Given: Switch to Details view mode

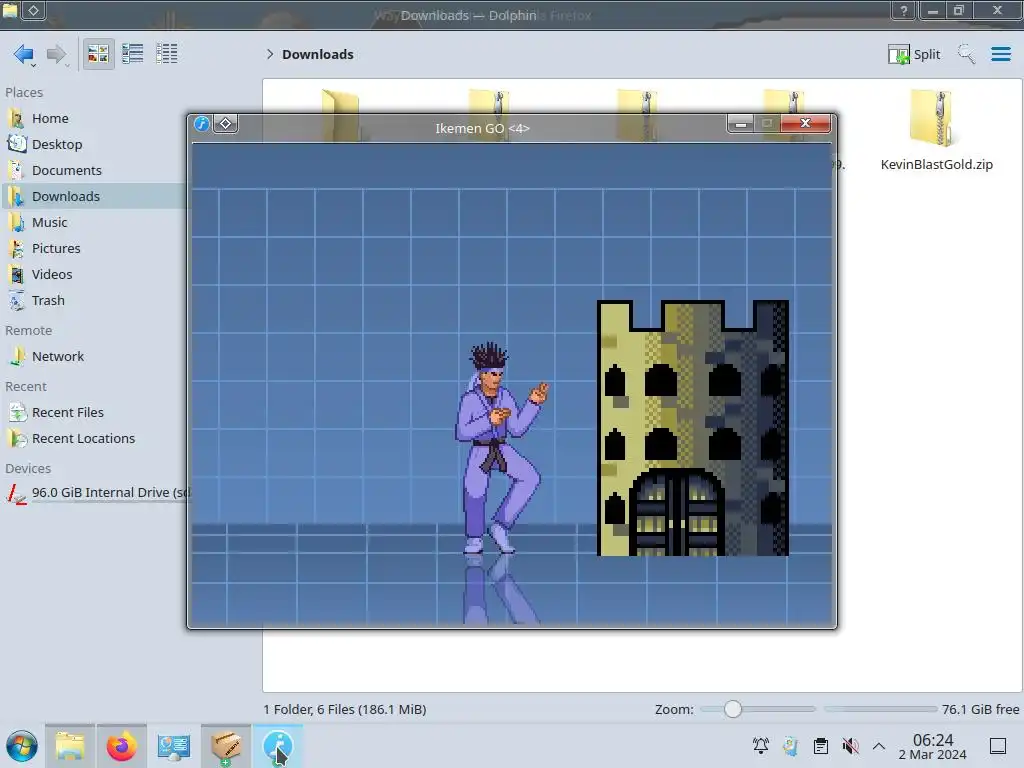Looking at the screenshot, I should click(167, 54).
